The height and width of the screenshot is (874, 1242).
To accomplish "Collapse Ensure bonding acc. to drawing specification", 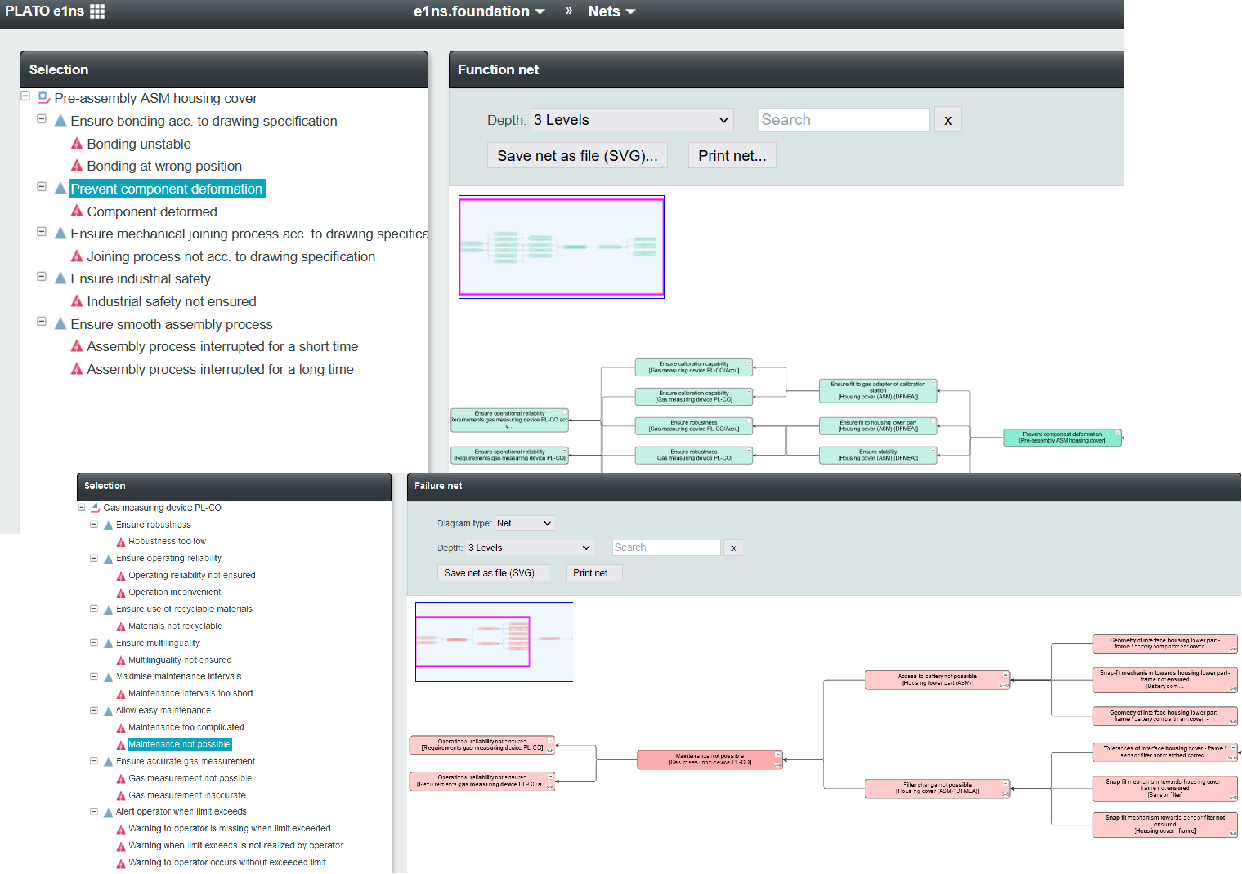I will [42, 118].
